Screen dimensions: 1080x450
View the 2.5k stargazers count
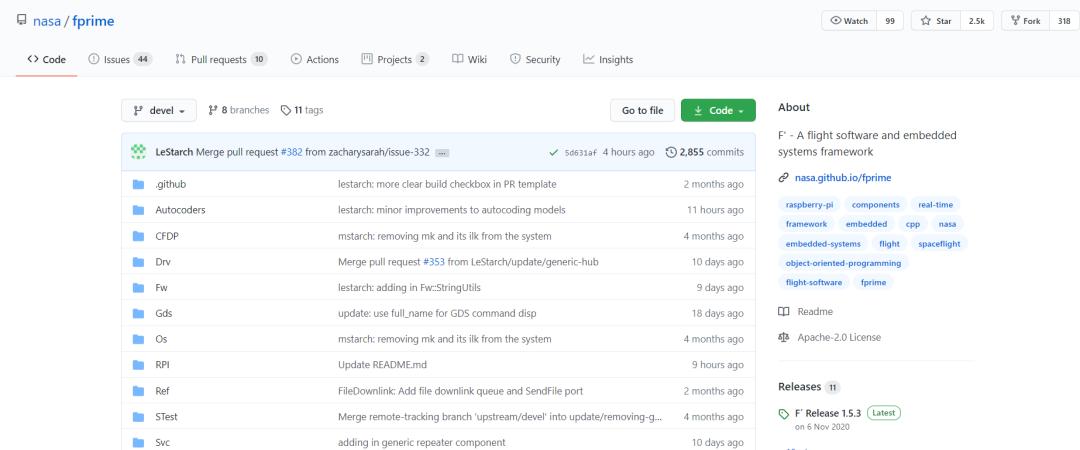(x=977, y=21)
